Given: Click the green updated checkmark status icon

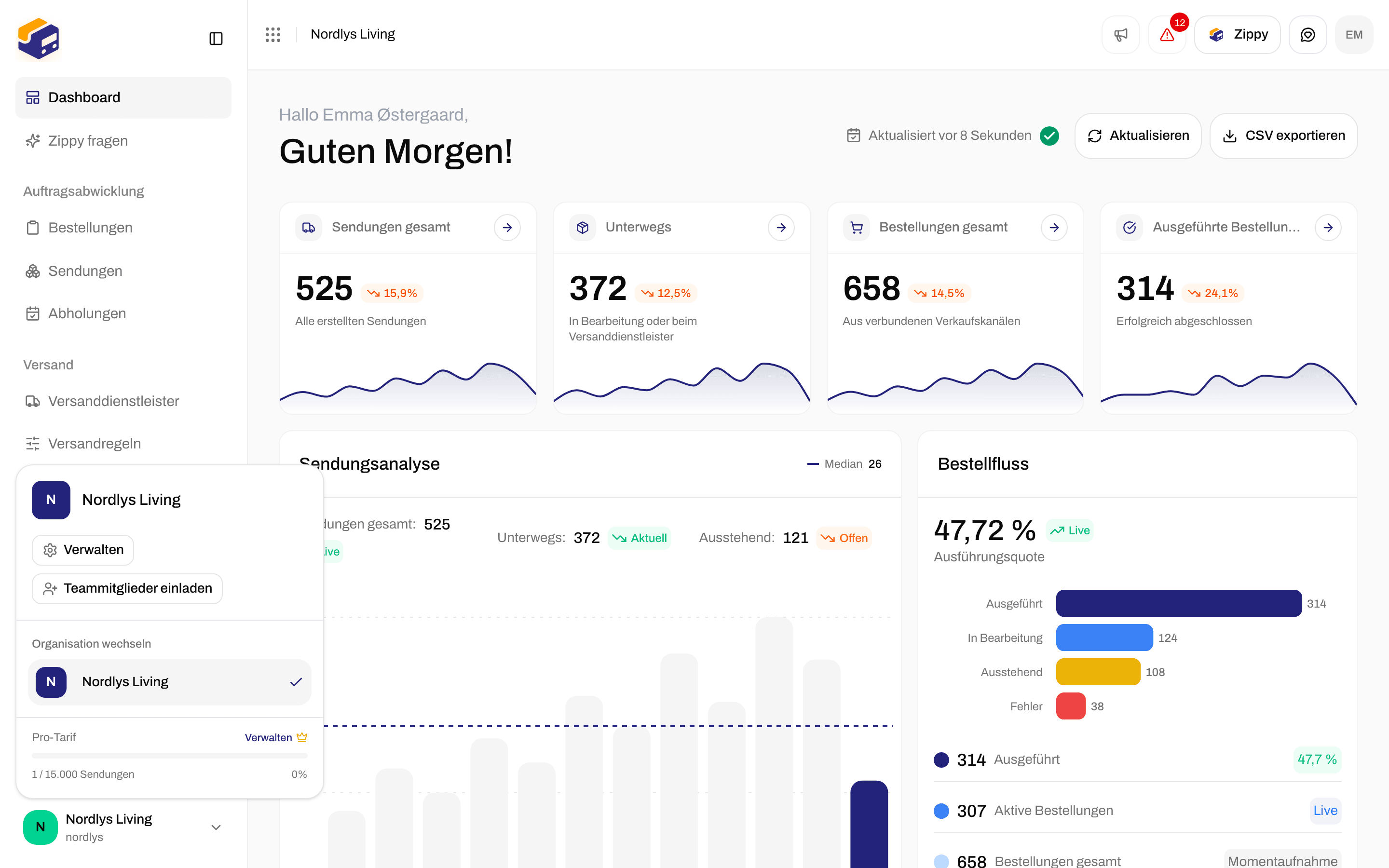Looking at the screenshot, I should pyautogui.click(x=1050, y=136).
